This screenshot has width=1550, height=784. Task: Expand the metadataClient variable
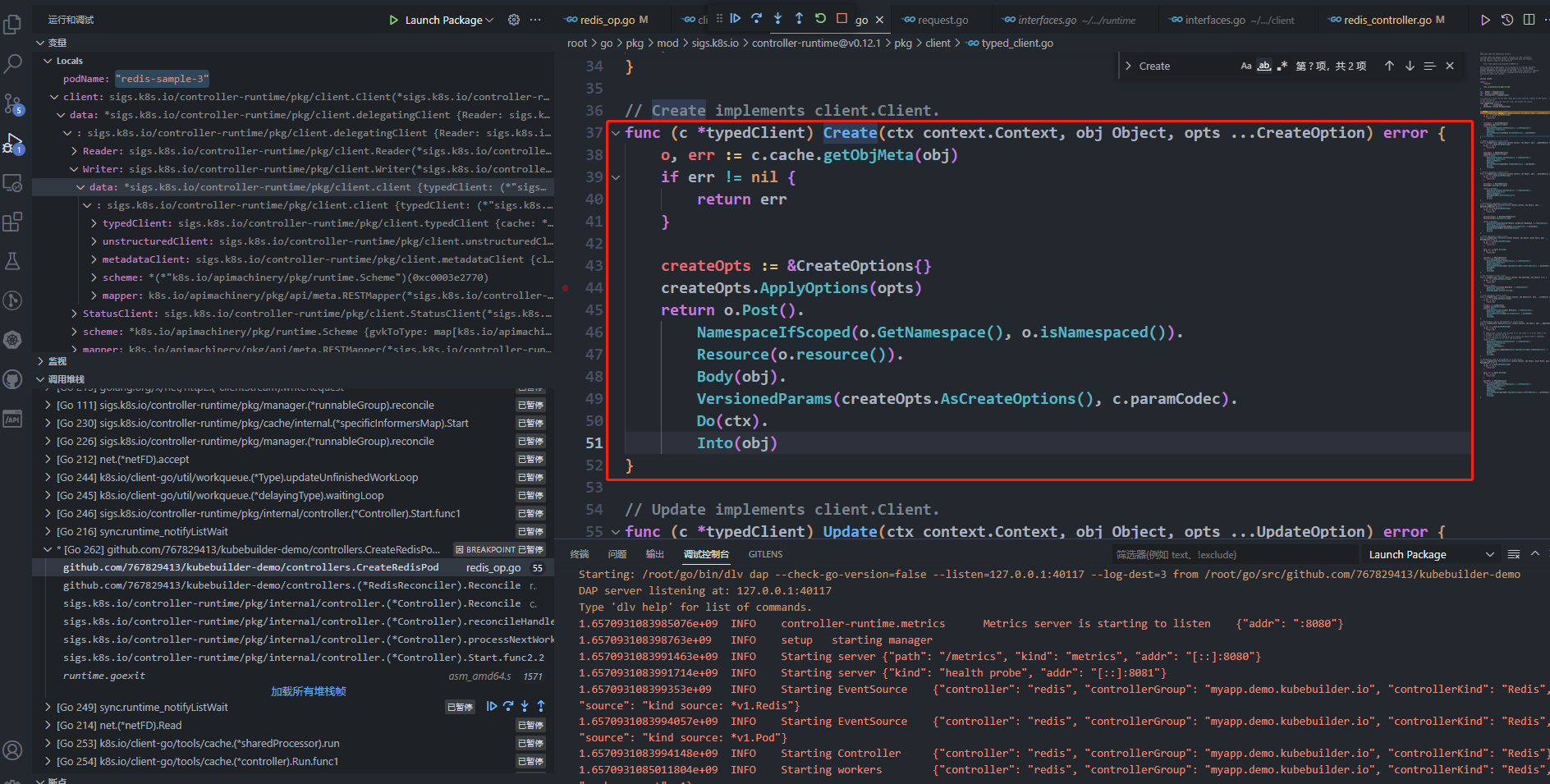click(x=94, y=259)
